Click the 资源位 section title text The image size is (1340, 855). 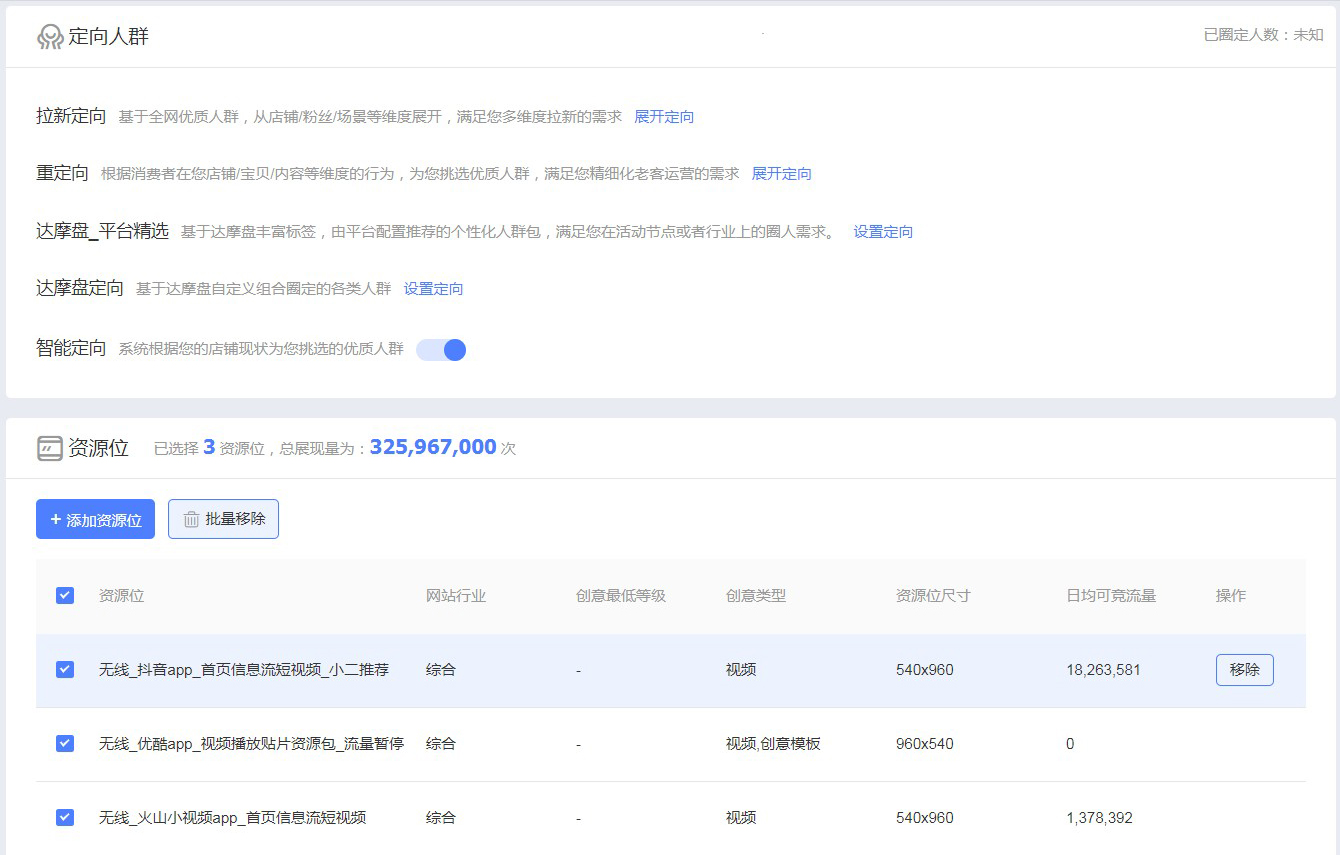98,448
